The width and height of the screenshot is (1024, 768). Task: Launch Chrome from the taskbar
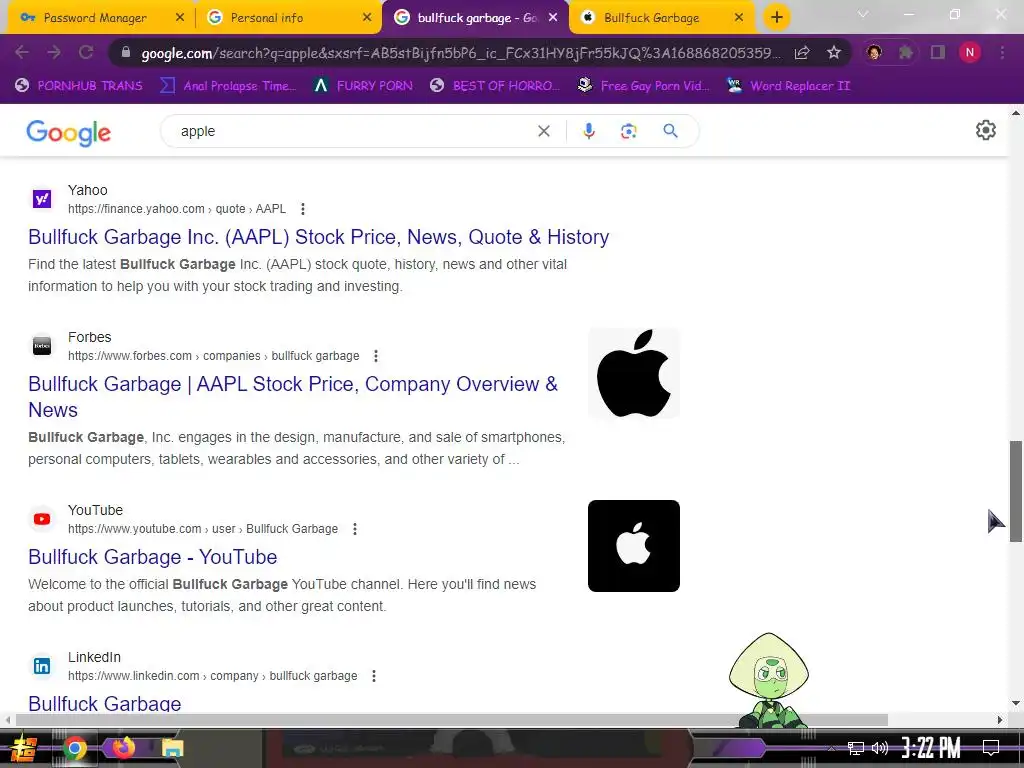click(74, 748)
